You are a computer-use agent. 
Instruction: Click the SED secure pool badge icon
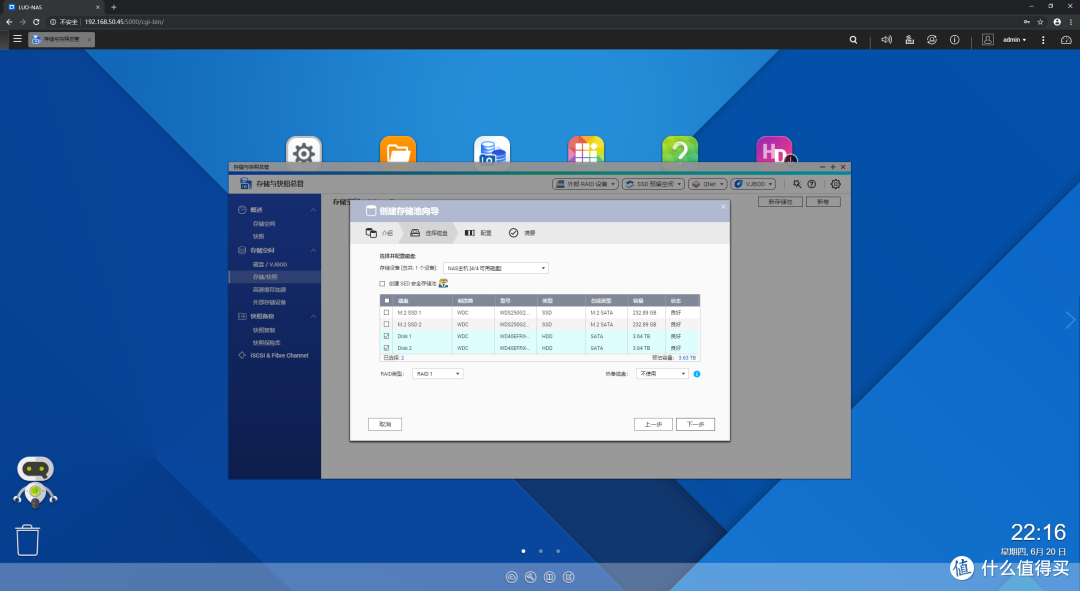444,283
